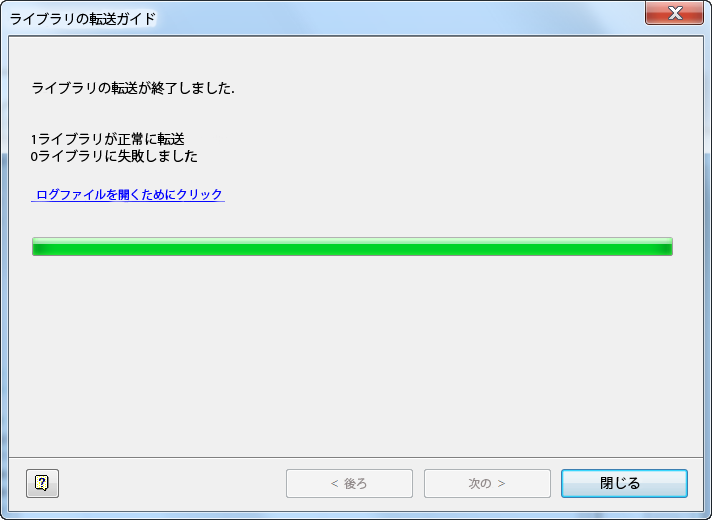Open the log file via ログファイルを開くためにクリック link

point(128,194)
